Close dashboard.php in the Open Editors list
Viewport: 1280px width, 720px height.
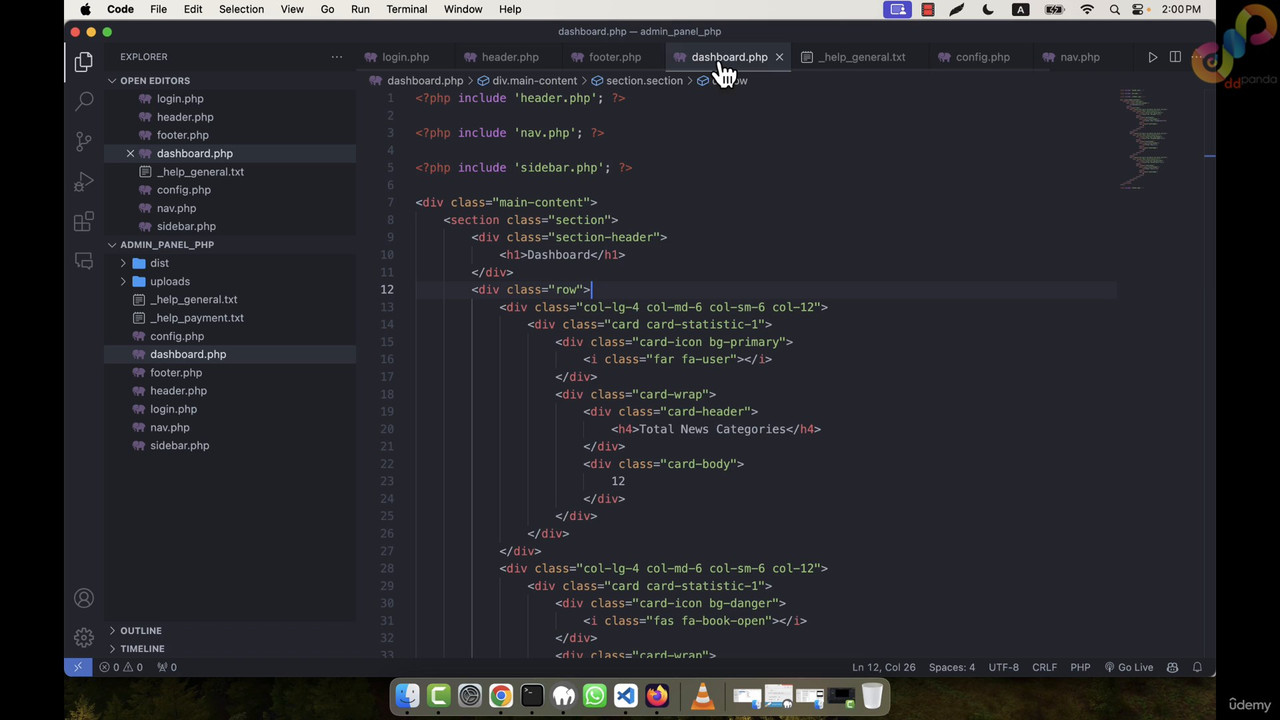coord(130,153)
